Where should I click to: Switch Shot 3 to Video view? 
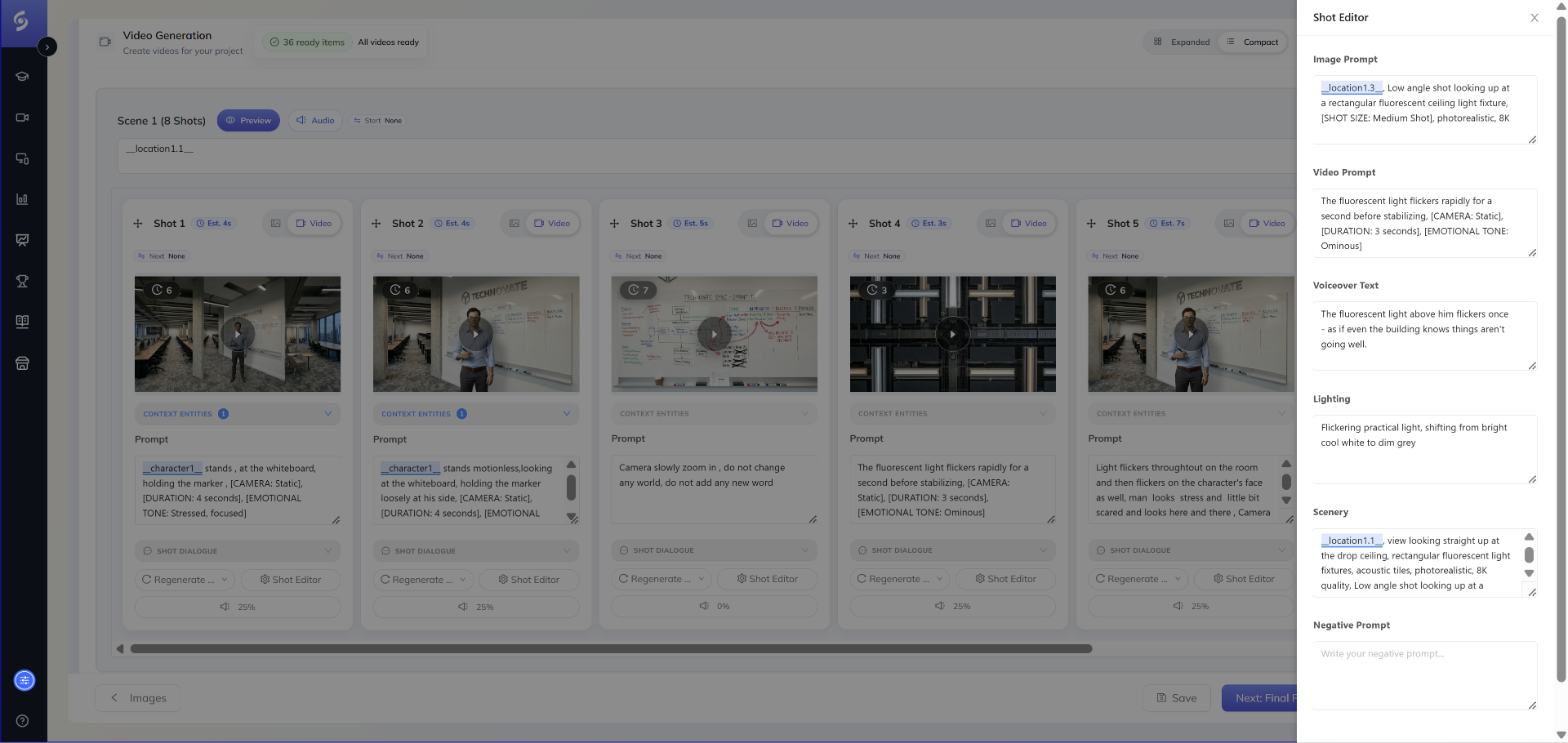point(791,224)
